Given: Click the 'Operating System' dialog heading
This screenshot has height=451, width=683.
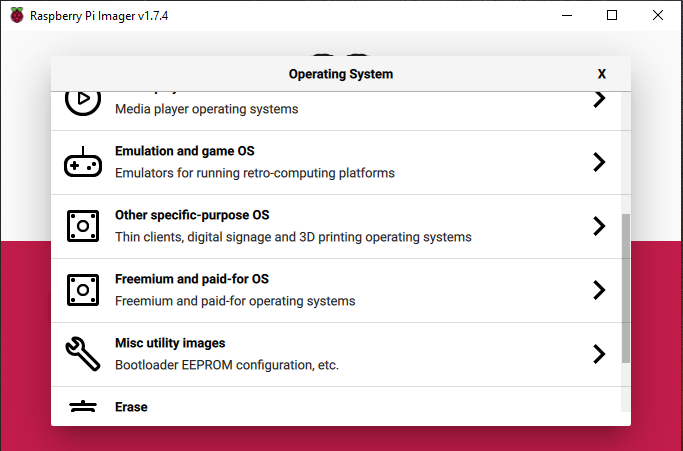Looking at the screenshot, I should [x=341, y=74].
